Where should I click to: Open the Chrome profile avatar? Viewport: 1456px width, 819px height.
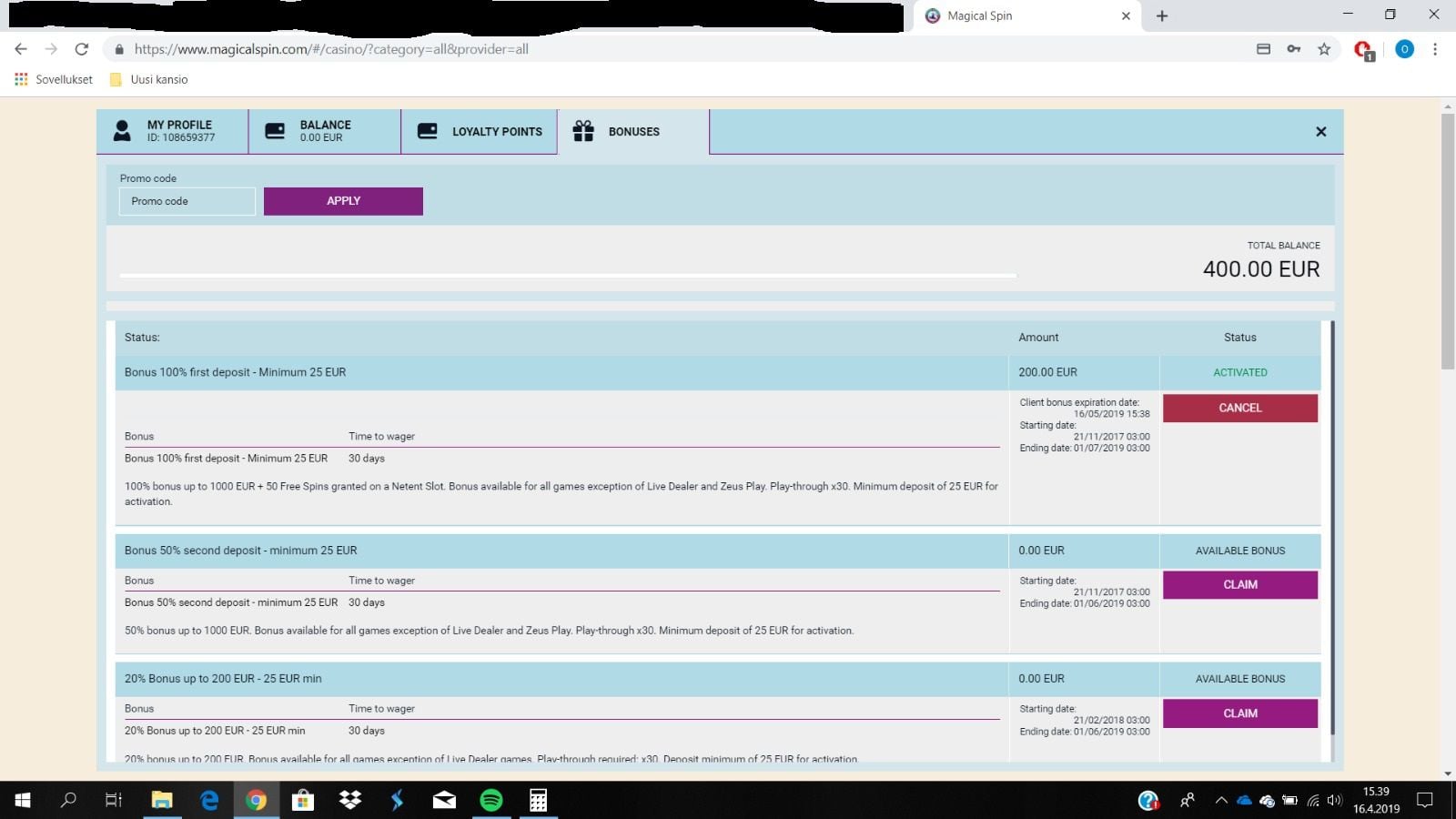(1404, 49)
